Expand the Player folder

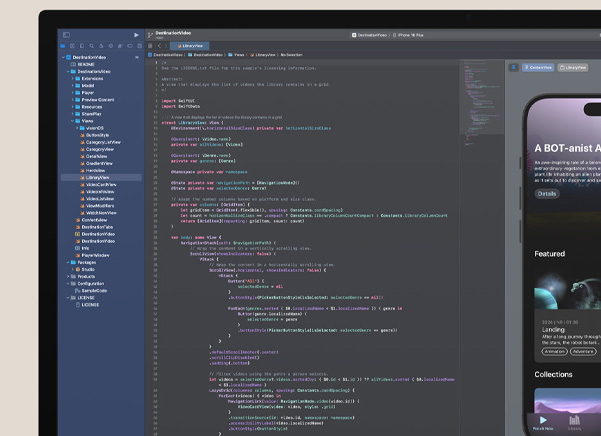coord(72,93)
